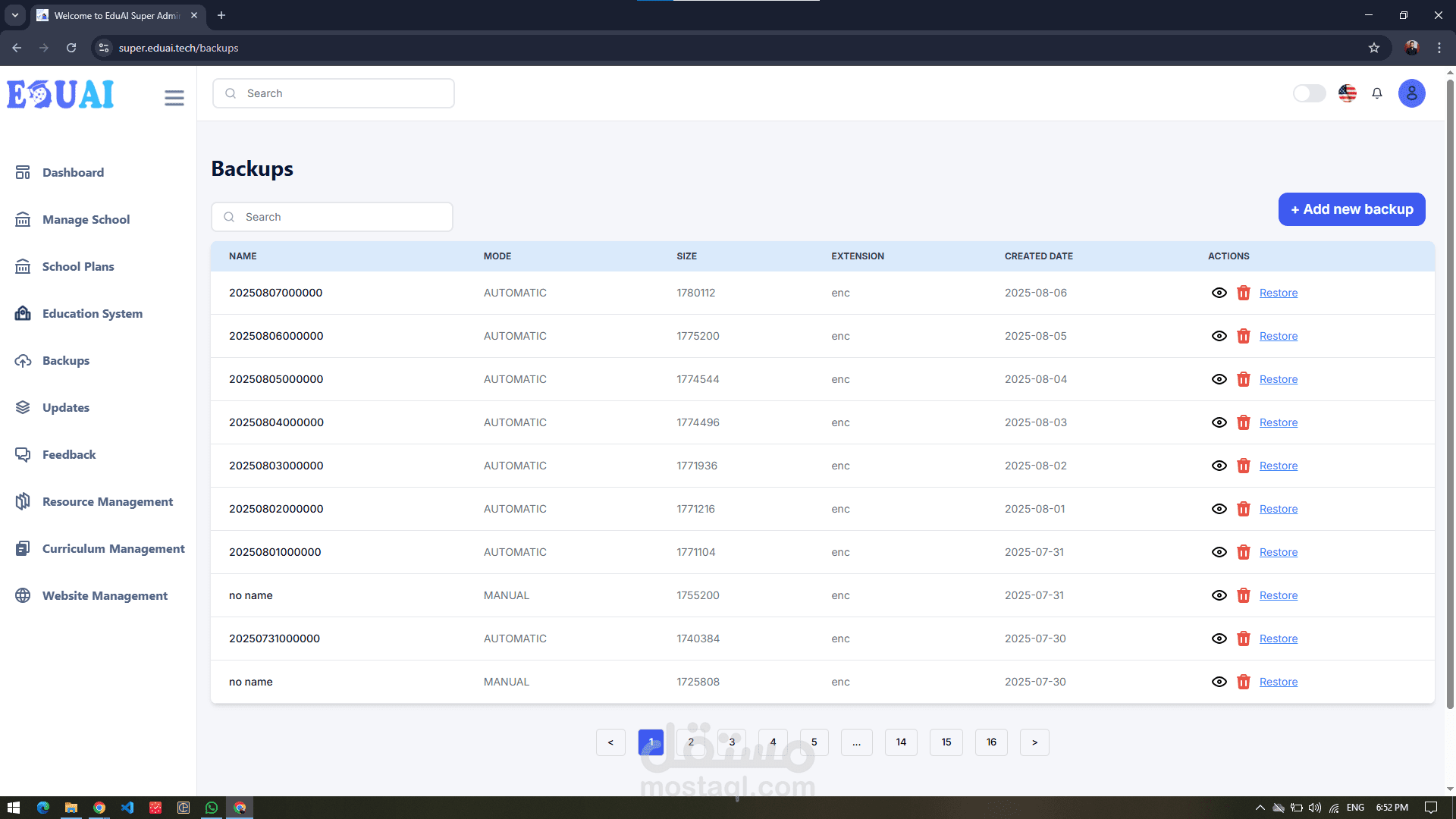This screenshot has width=1456, height=819.
Task: View the MANUAL backup dated 2025-07-31
Action: 1219,595
